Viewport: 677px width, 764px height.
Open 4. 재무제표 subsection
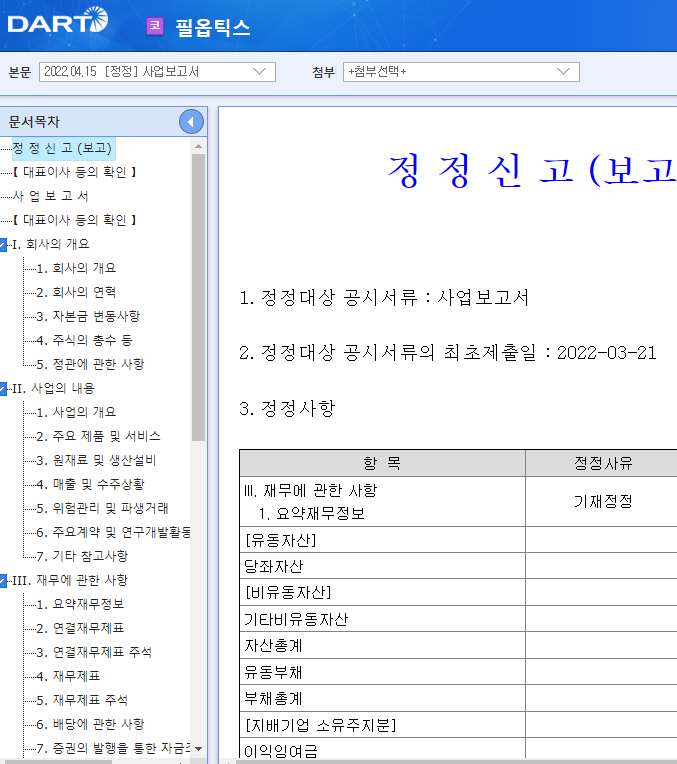(68, 676)
